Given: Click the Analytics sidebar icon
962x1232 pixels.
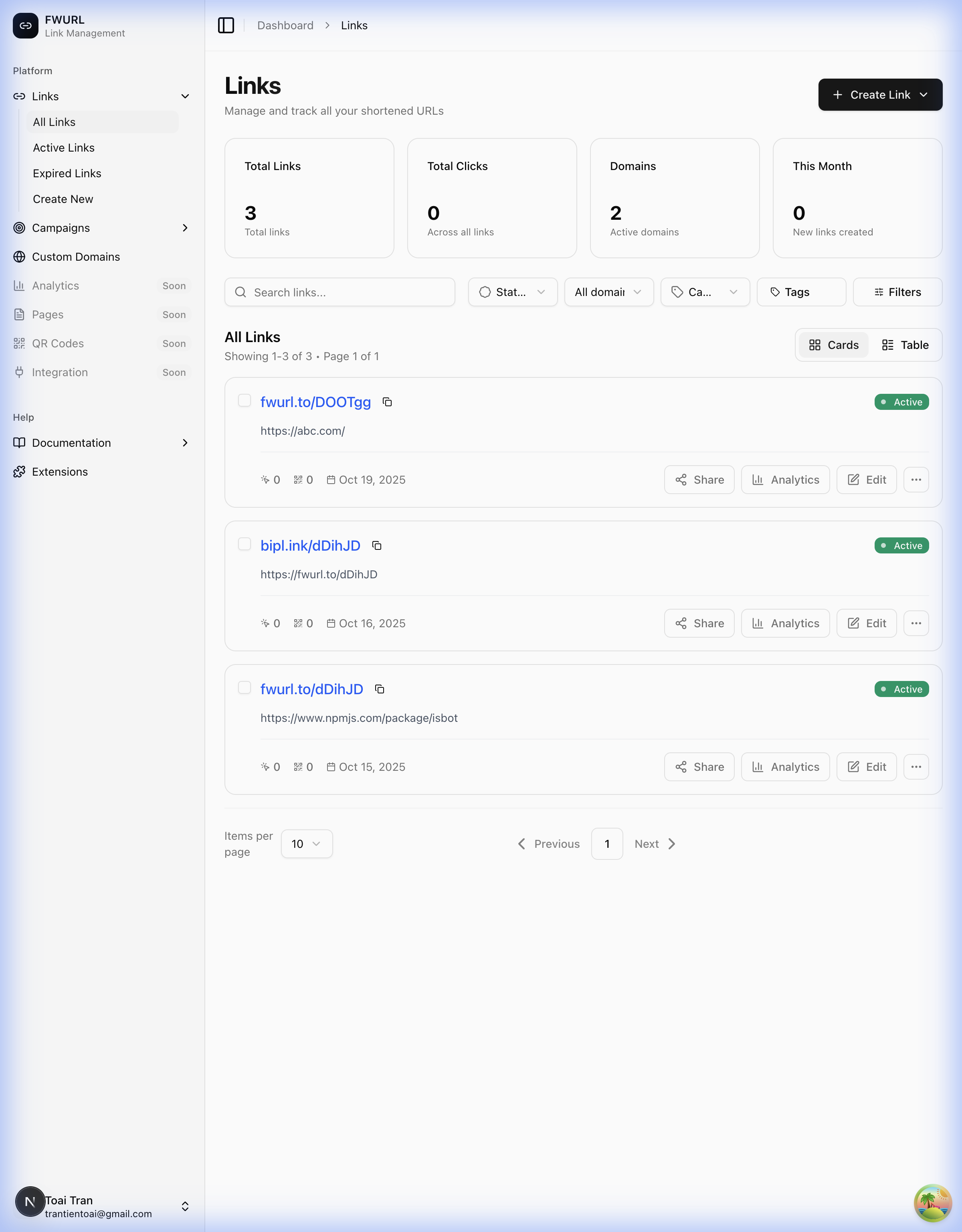Looking at the screenshot, I should point(18,286).
